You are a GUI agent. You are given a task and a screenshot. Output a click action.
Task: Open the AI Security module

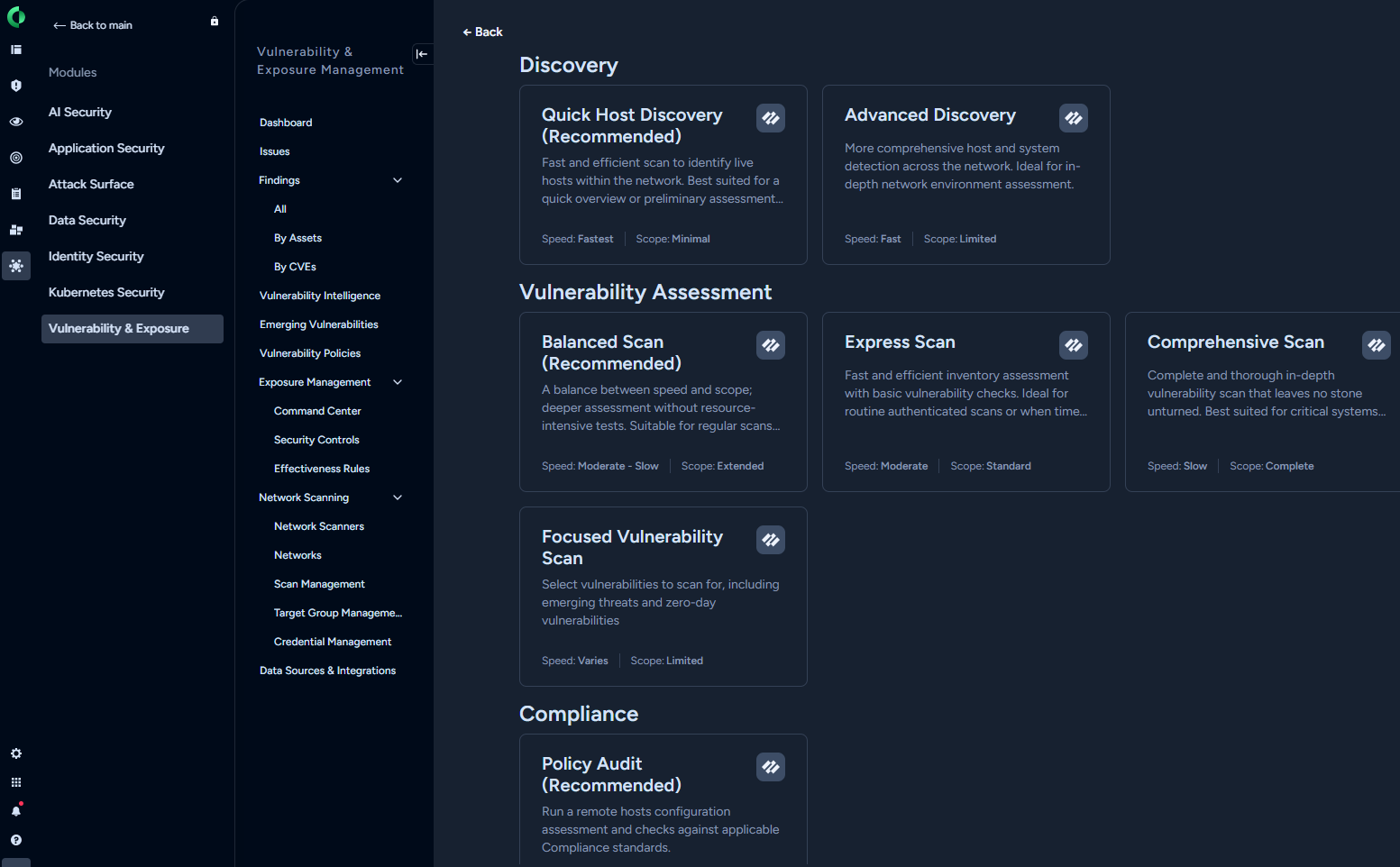tap(80, 113)
